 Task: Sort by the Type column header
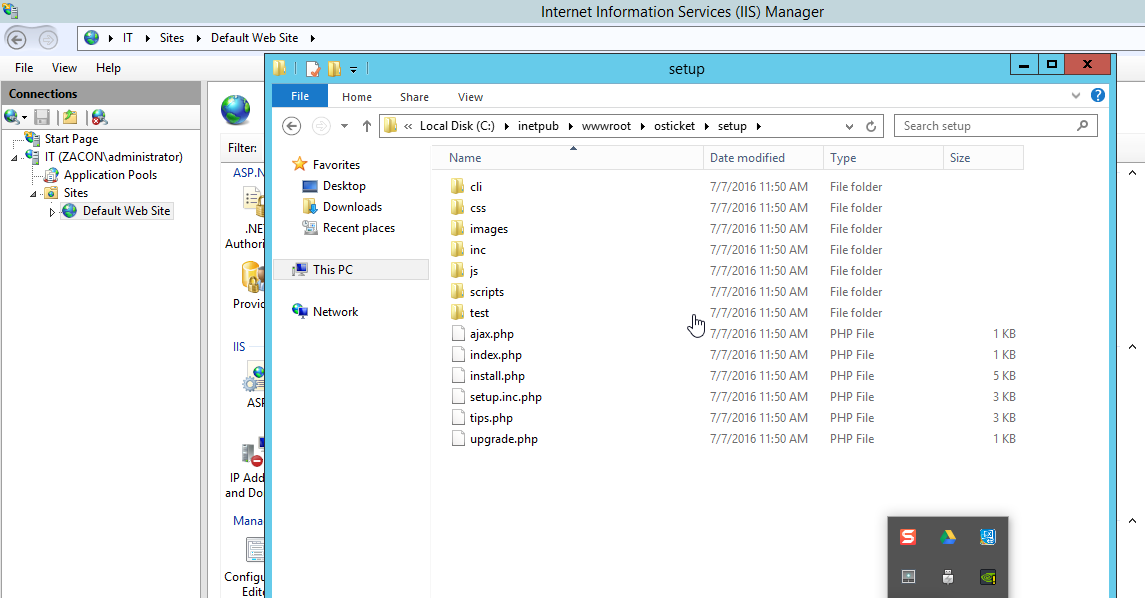[884, 158]
